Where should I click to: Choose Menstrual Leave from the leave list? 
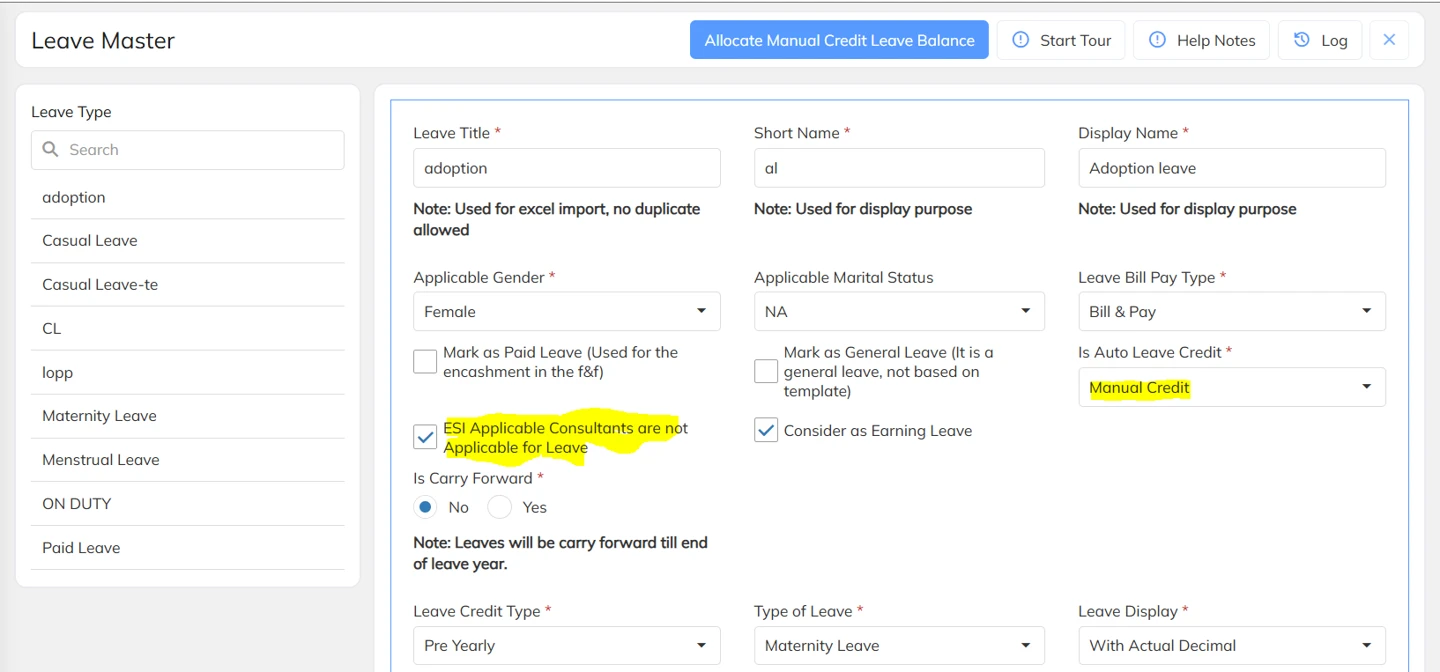tap(101, 460)
